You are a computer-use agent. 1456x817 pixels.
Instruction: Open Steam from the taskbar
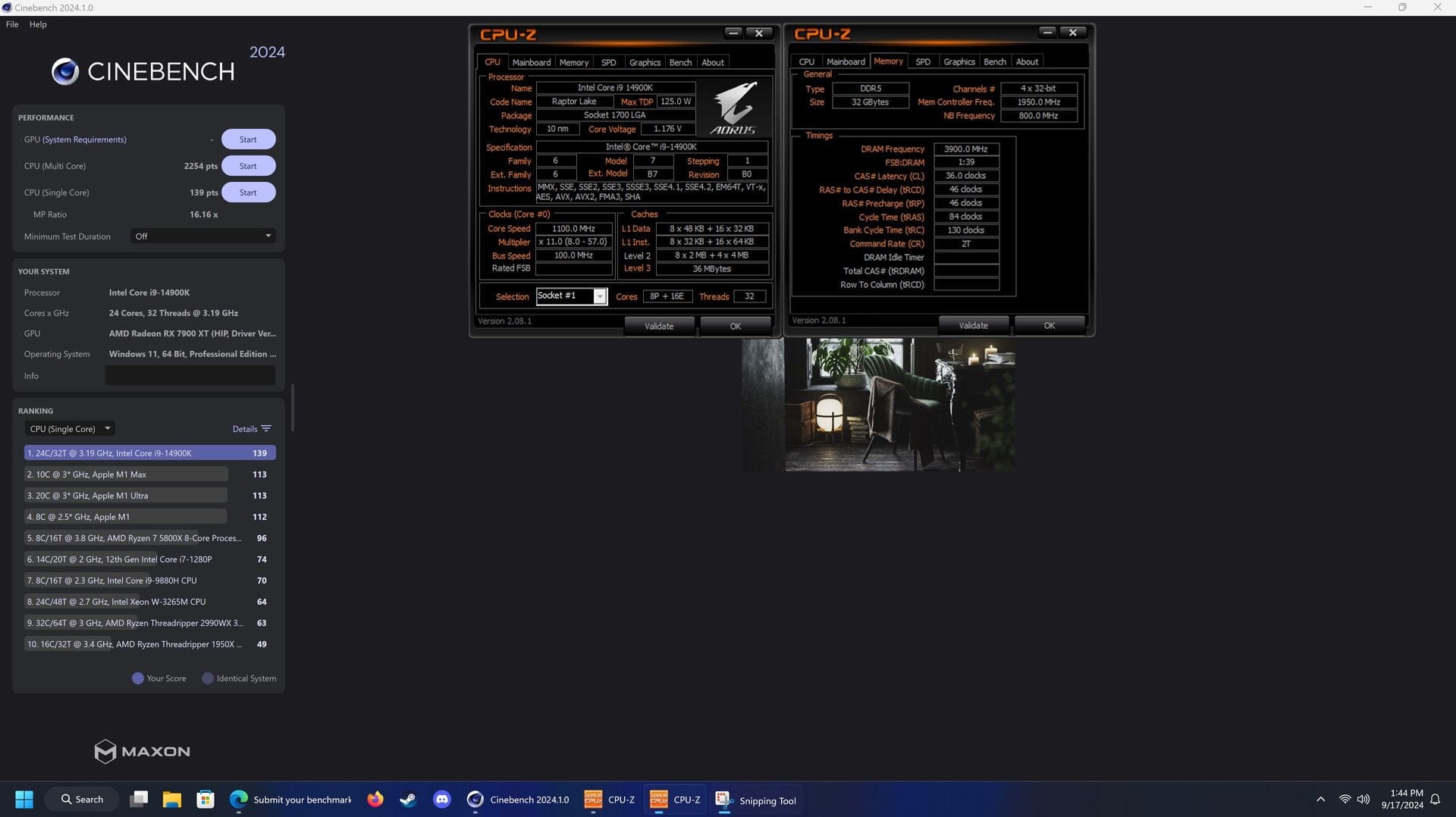(409, 800)
